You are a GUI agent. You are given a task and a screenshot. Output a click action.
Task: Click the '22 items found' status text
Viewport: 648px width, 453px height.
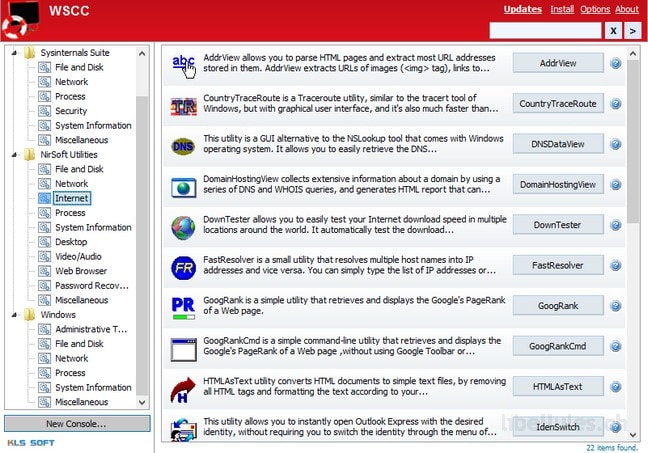[612, 448]
